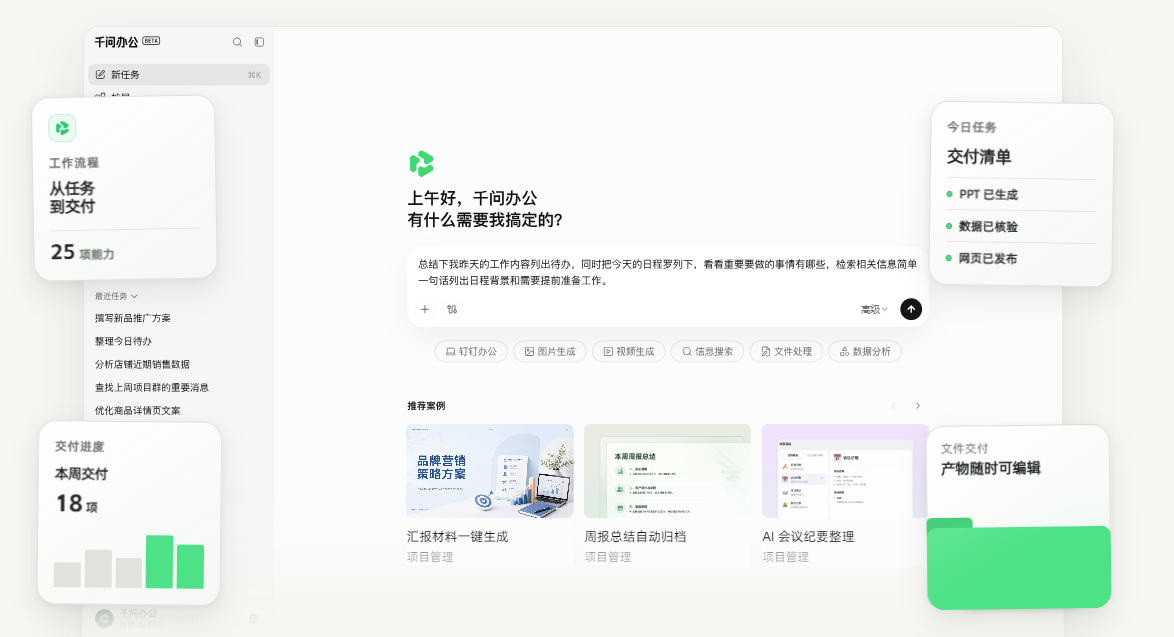Open the 高级 mode dropdown
The image size is (1174, 637).
(874, 309)
